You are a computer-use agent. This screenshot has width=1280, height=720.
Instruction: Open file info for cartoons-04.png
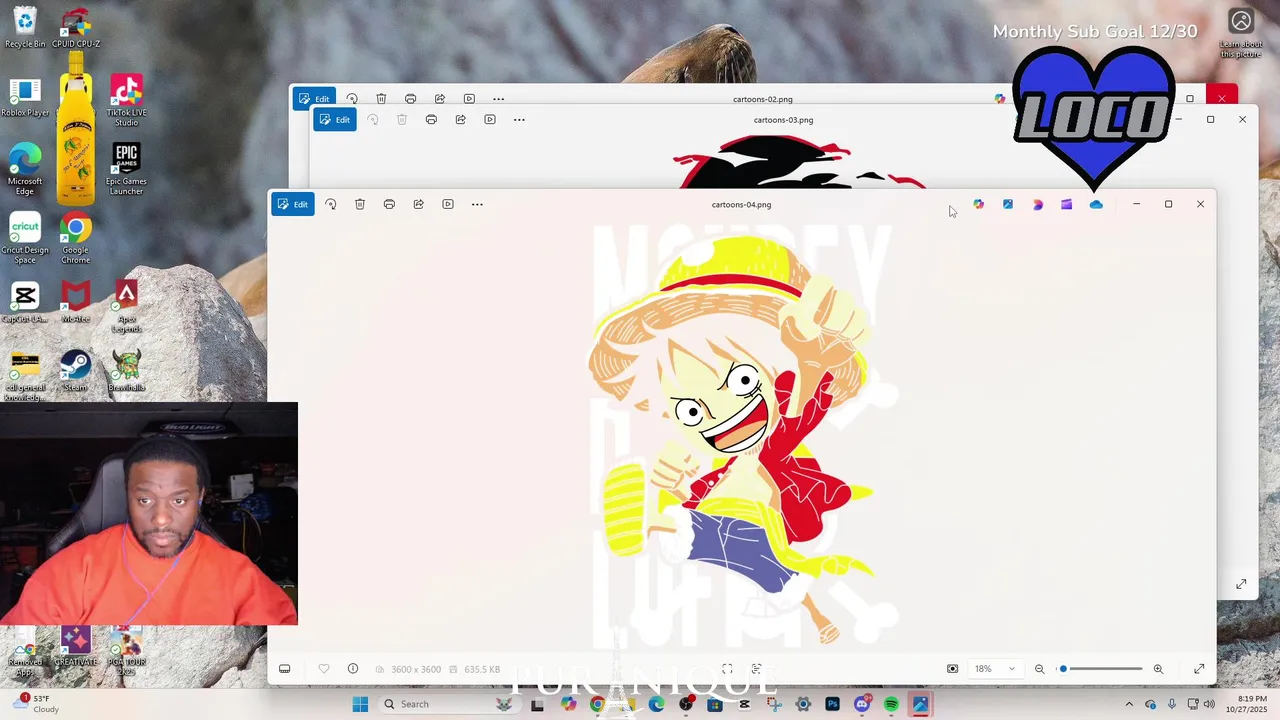pyautogui.click(x=353, y=669)
